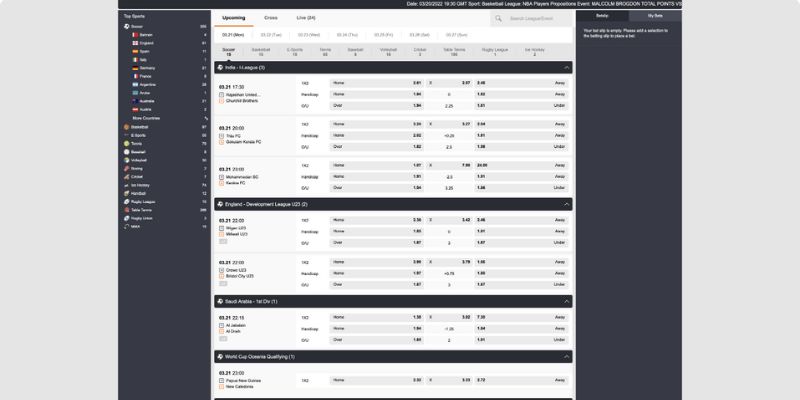The height and width of the screenshot is (400, 800).
Task: Switch to the Upcoming tab
Action: [234, 18]
